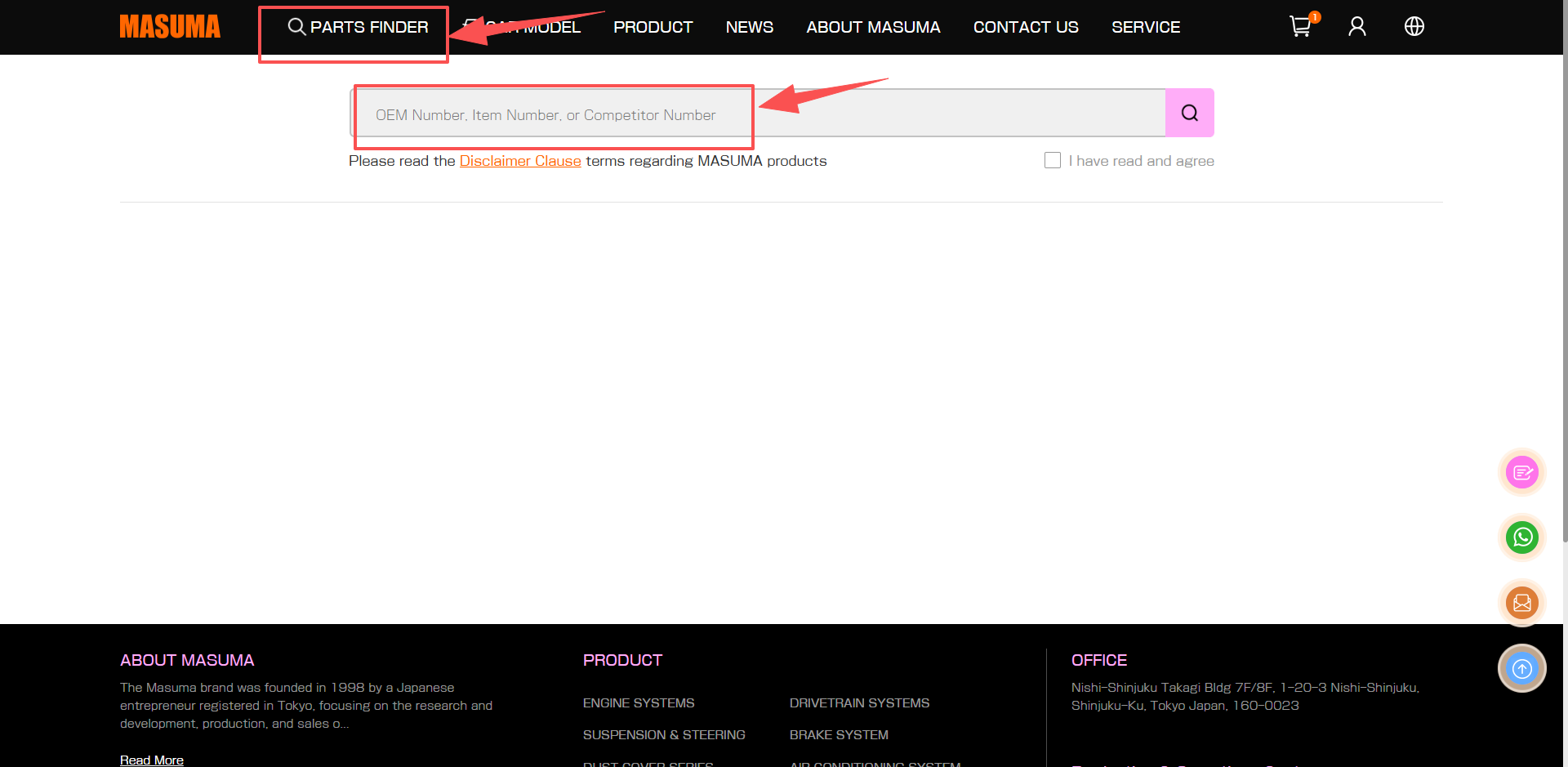Click the footer PRODUCT heading
This screenshot has height=767, width=1568.
(622, 660)
